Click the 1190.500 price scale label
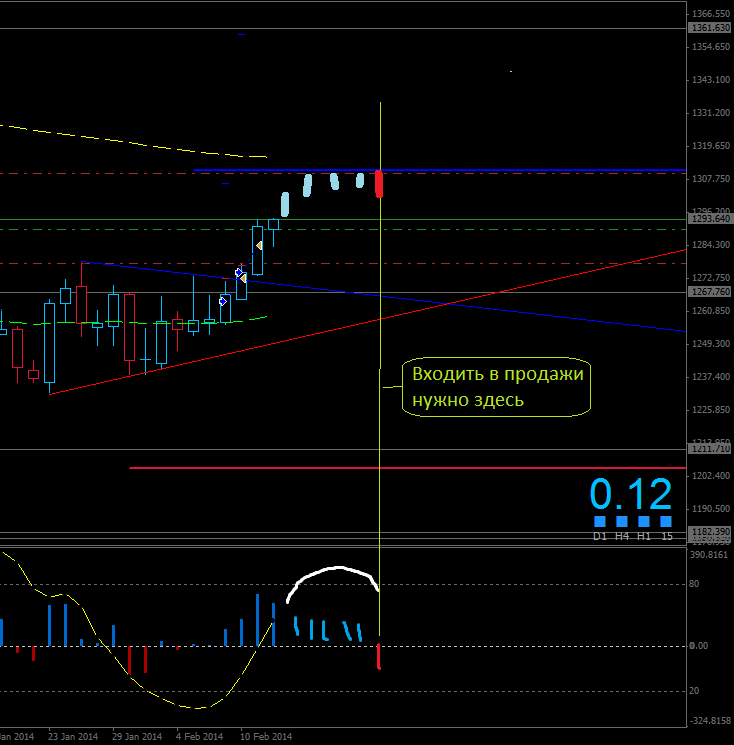The width and height of the screenshot is (734, 745). click(x=711, y=509)
